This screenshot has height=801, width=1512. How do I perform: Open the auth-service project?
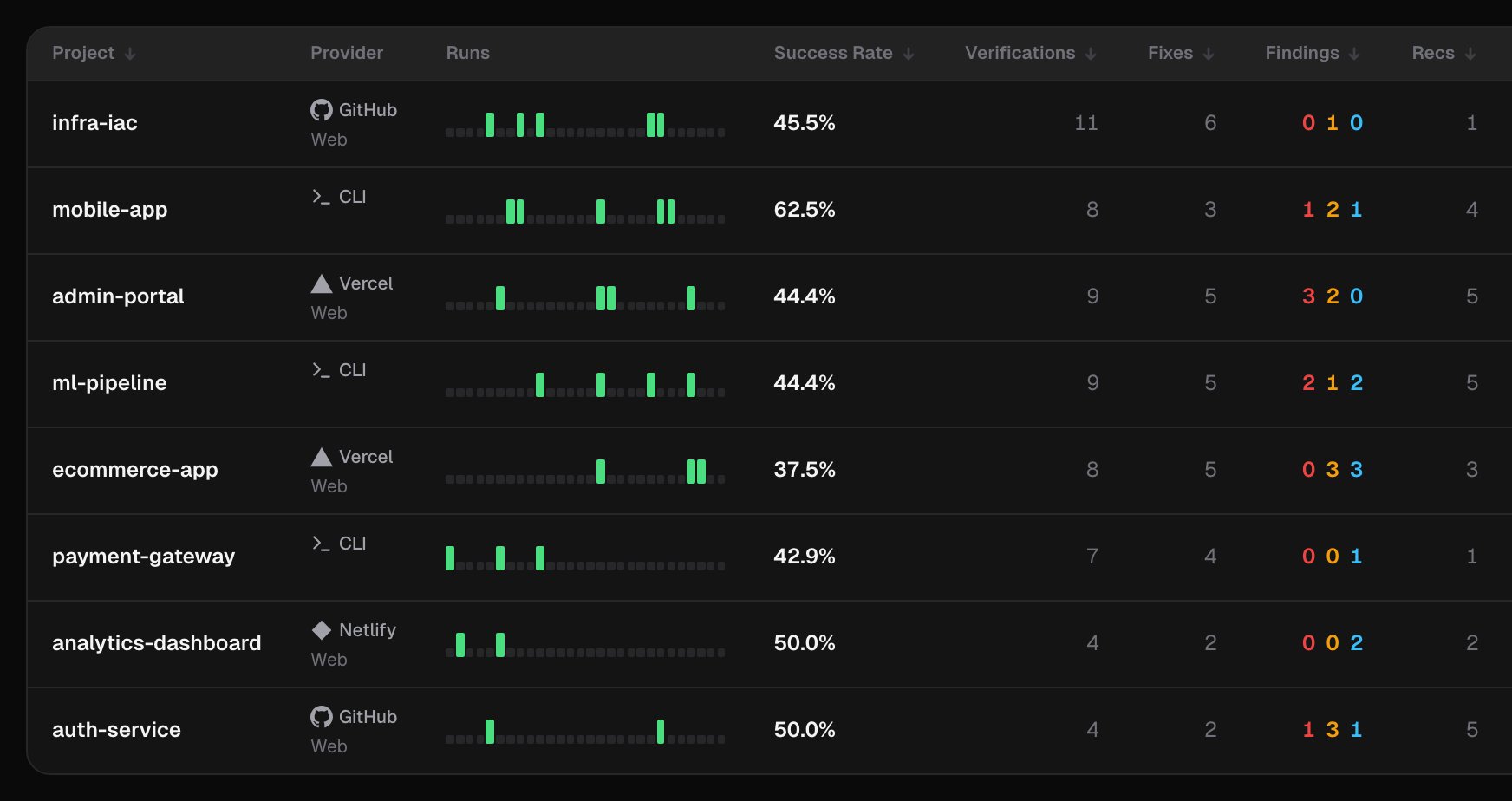click(116, 730)
